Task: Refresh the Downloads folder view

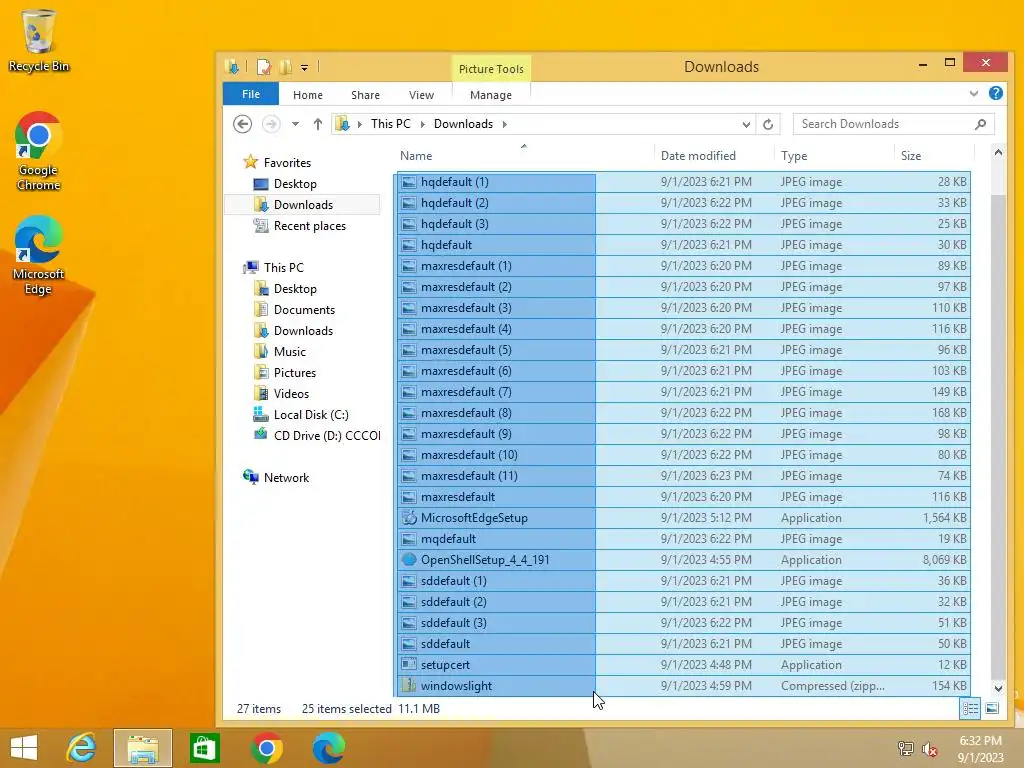Action: tap(768, 124)
